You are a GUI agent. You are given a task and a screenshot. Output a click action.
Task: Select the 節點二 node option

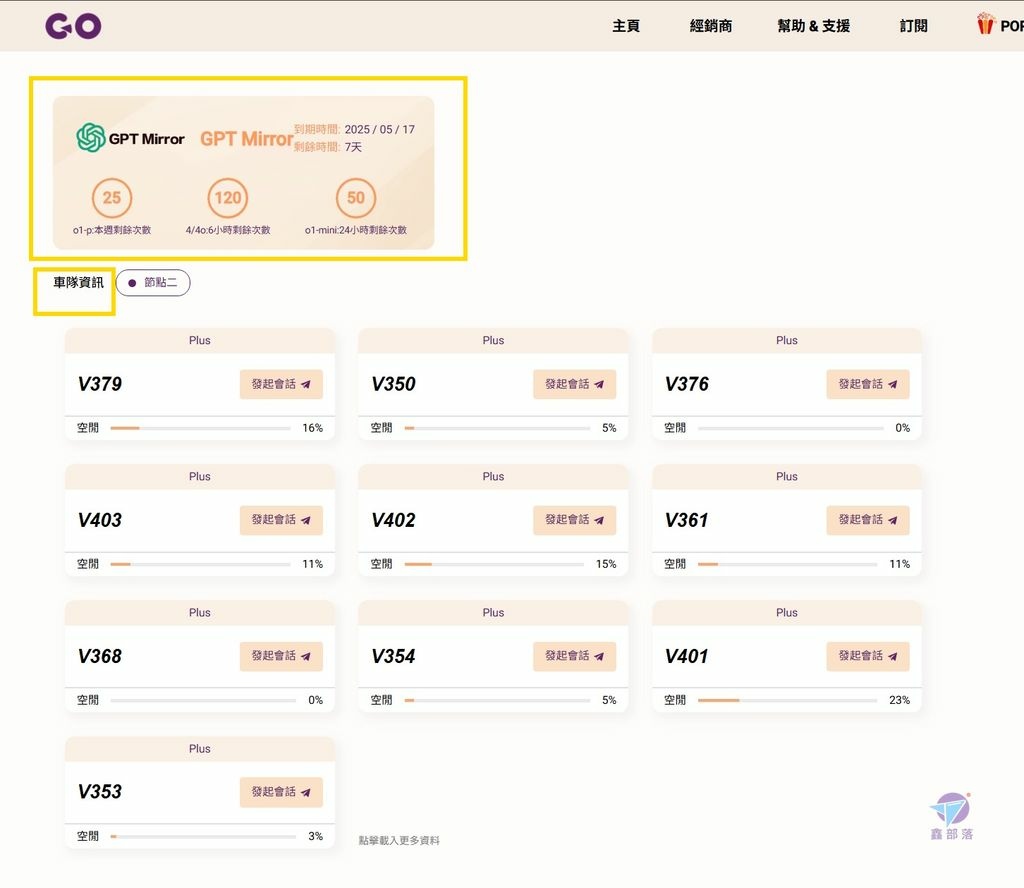tap(152, 283)
